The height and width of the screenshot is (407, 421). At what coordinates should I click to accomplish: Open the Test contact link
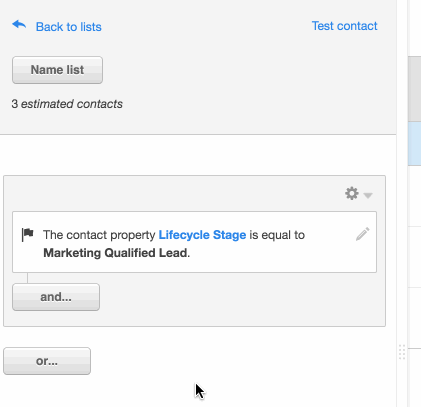point(344,26)
